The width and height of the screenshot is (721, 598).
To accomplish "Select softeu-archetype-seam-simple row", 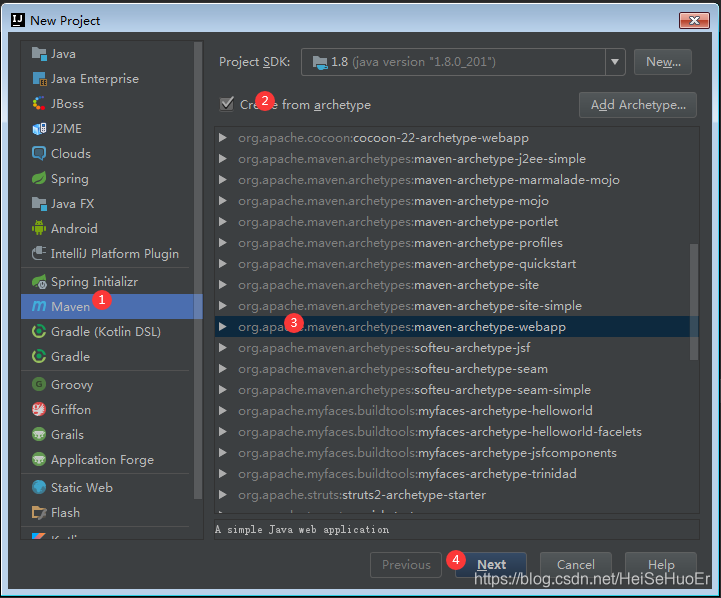I will click(457, 390).
